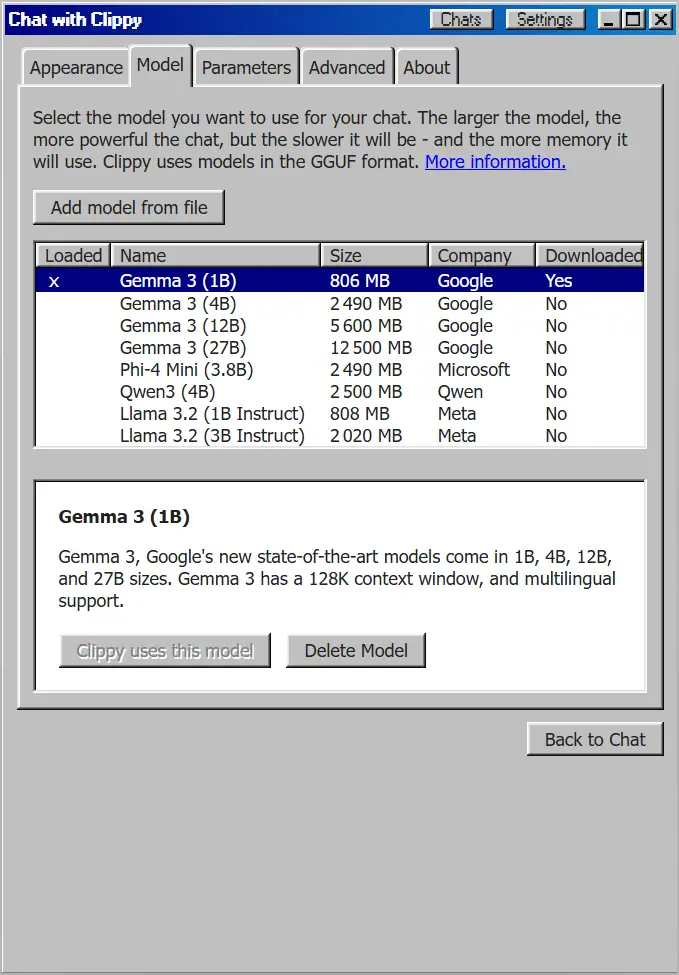Sort by the Loaded column header
Screen dimensions: 679x975
tap(73, 256)
